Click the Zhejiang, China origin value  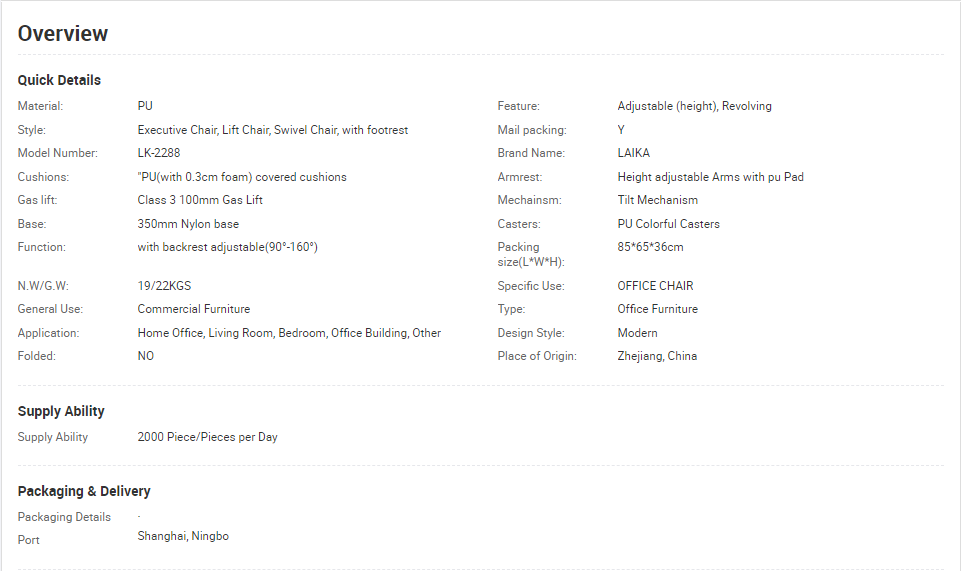(657, 356)
